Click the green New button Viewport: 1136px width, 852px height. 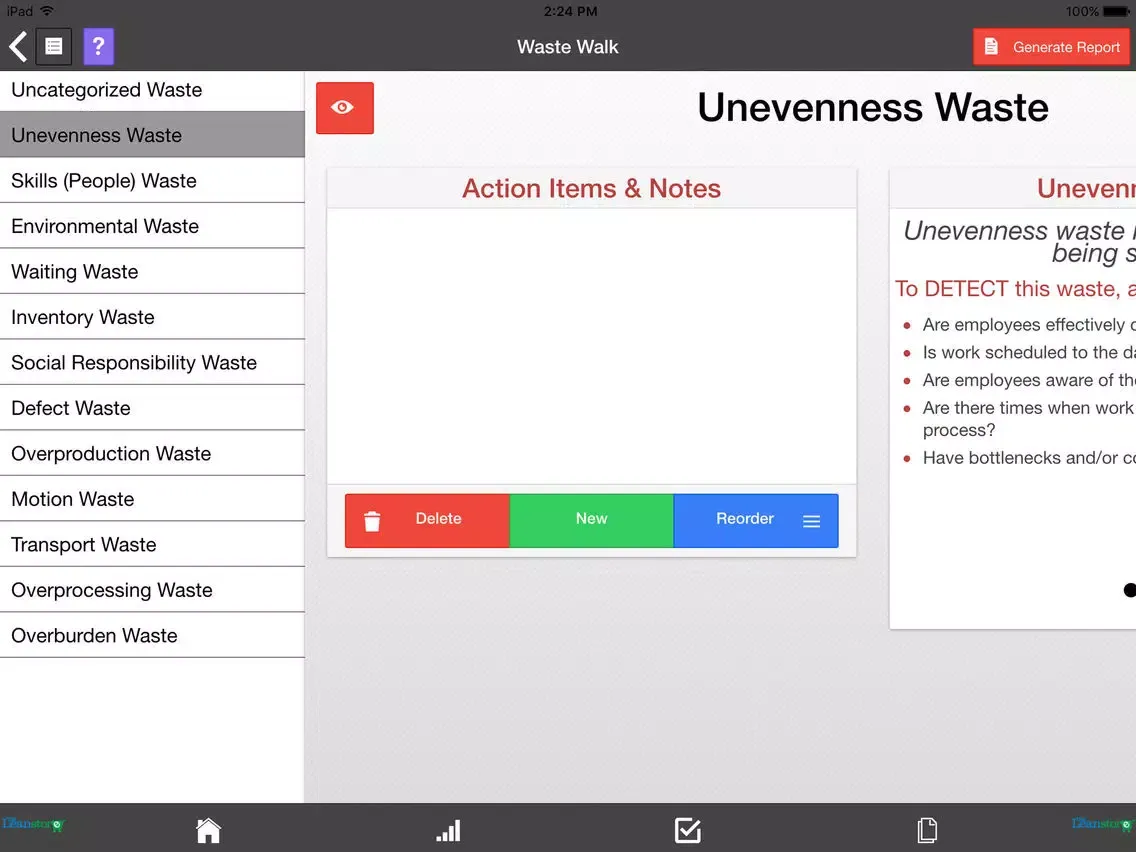pos(592,520)
